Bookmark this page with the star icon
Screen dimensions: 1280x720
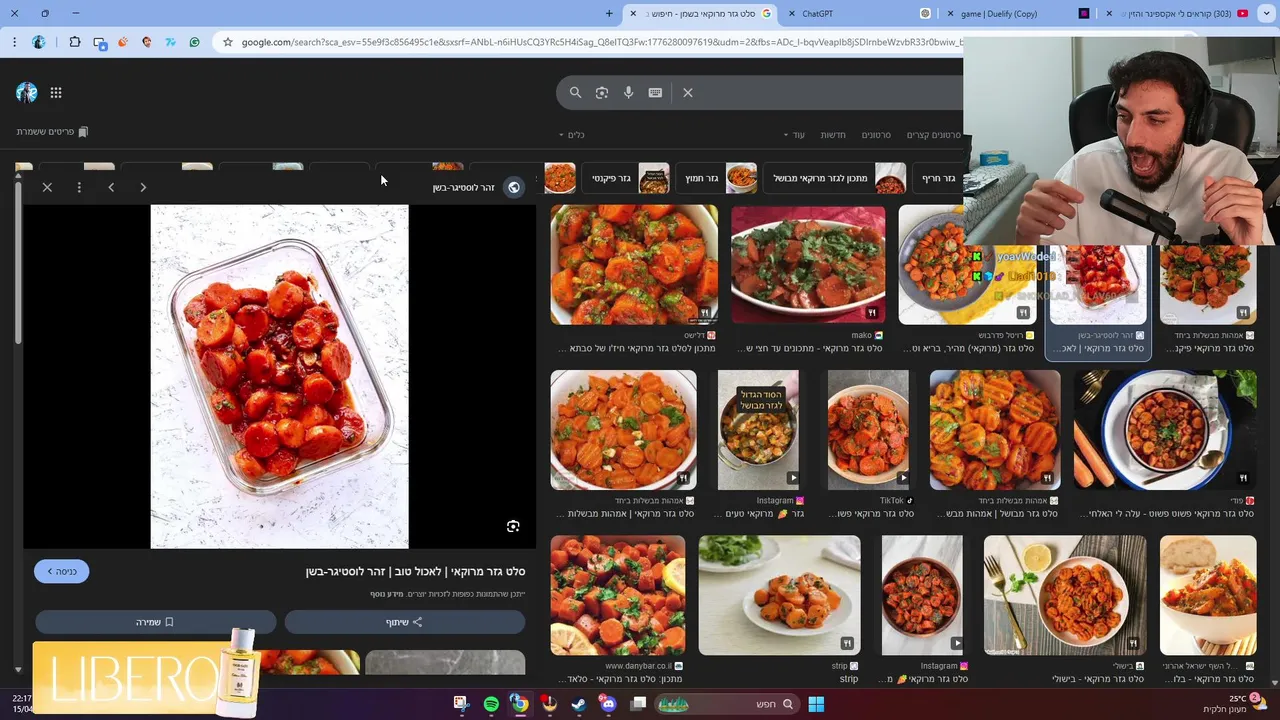228,42
